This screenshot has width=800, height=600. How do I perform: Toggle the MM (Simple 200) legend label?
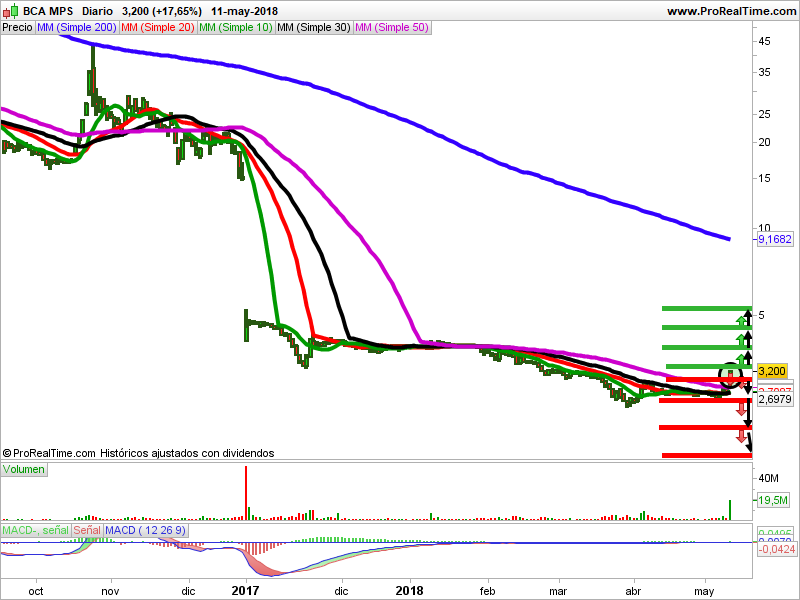pos(75,28)
